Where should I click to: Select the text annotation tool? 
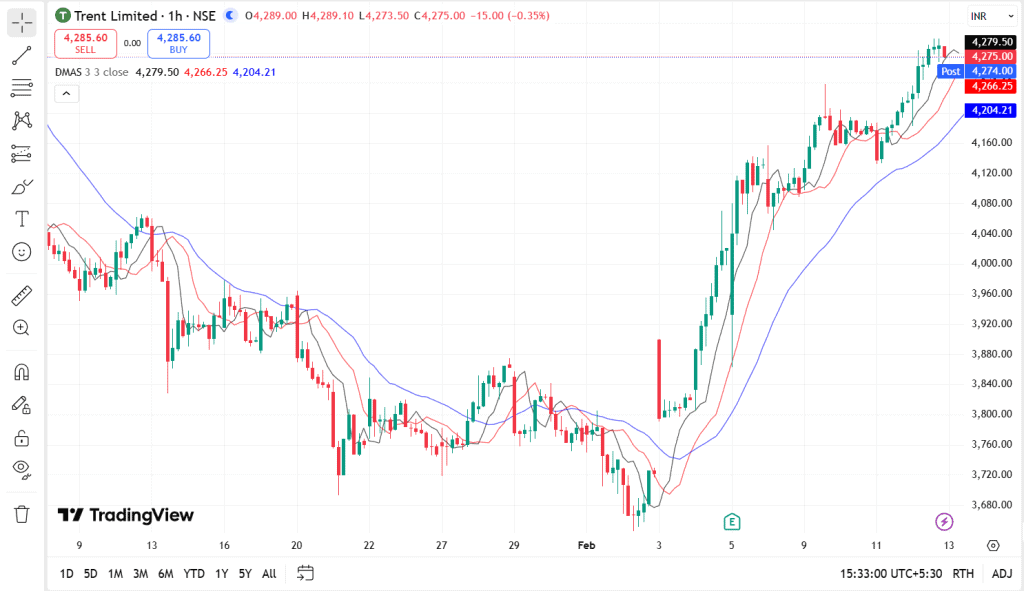coord(20,218)
